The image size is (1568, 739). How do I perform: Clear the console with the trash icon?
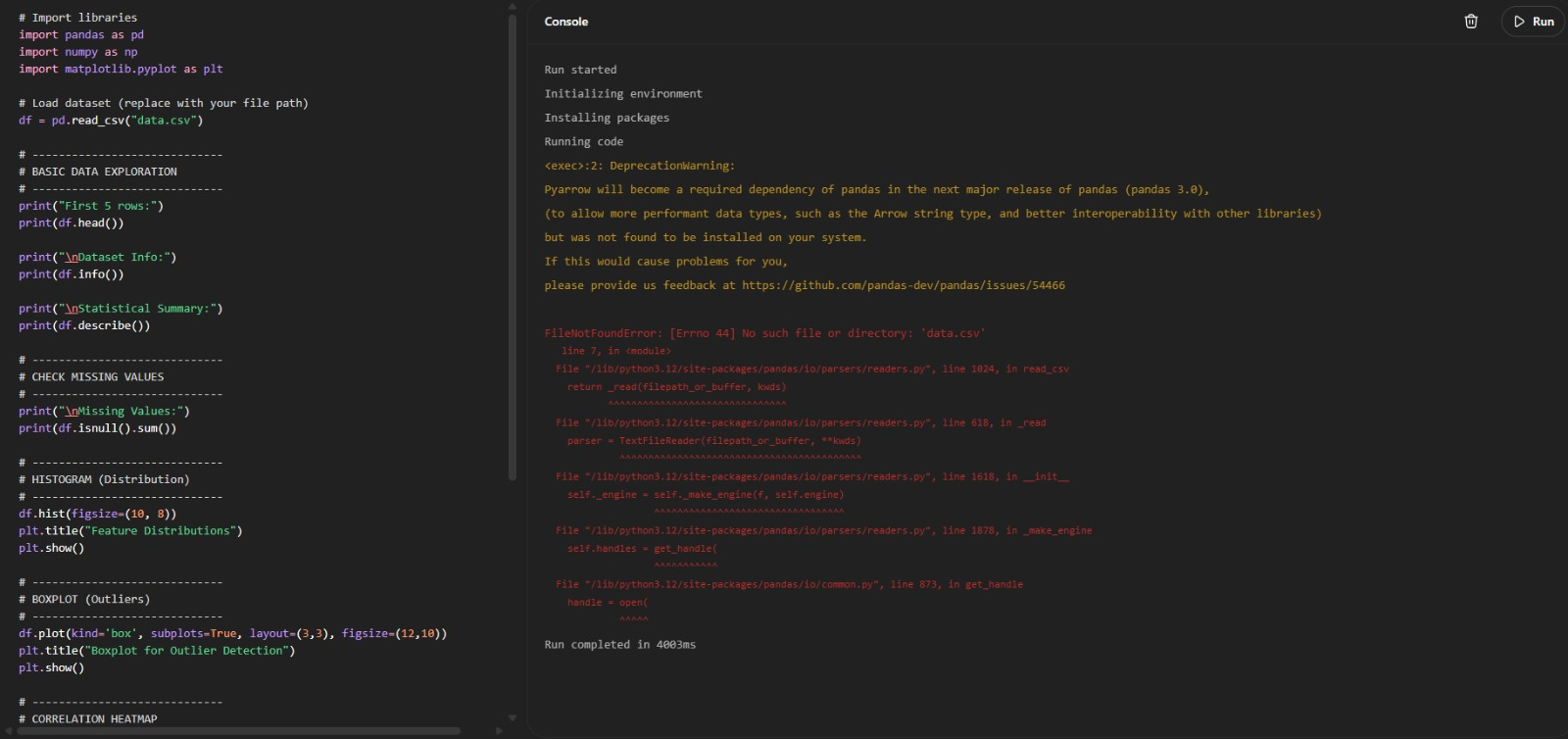click(1471, 22)
